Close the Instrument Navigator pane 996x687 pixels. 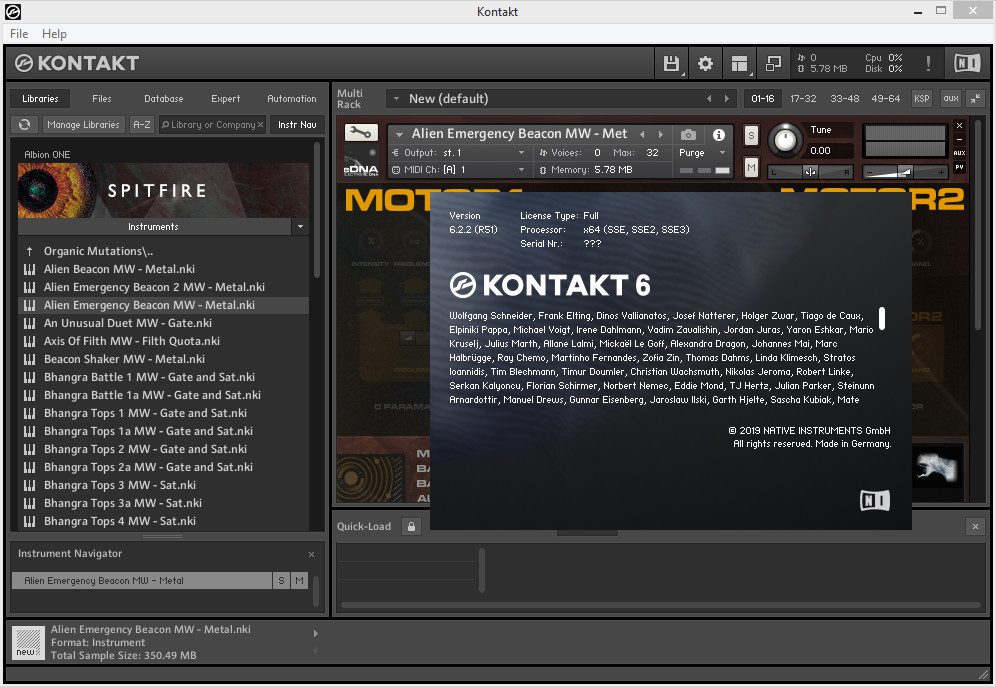pyautogui.click(x=311, y=554)
